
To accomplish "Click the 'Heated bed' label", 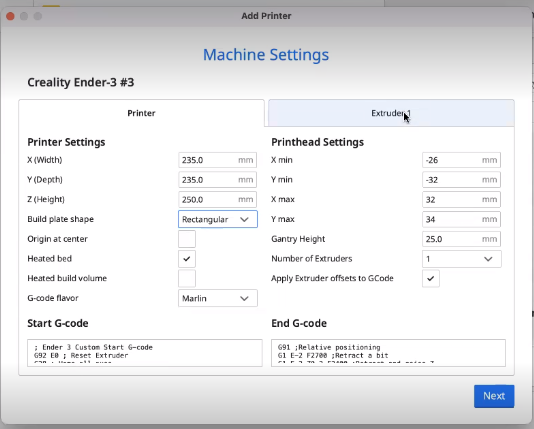I will pyautogui.click(x=49, y=258).
